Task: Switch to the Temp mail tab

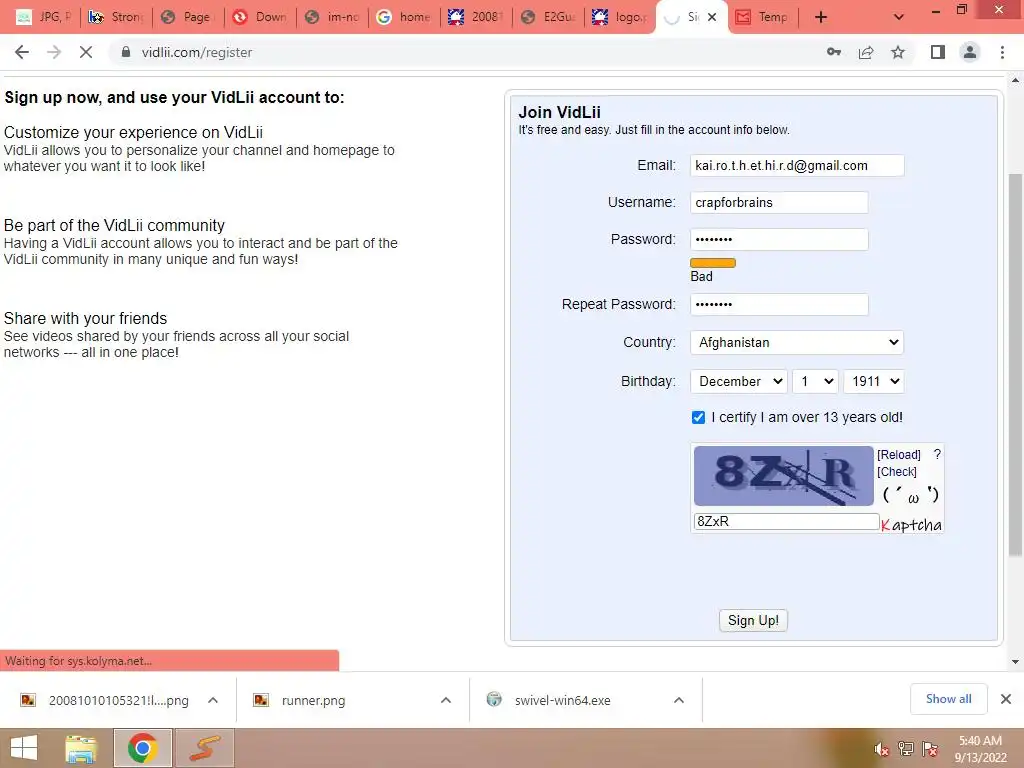Action: coord(762,17)
